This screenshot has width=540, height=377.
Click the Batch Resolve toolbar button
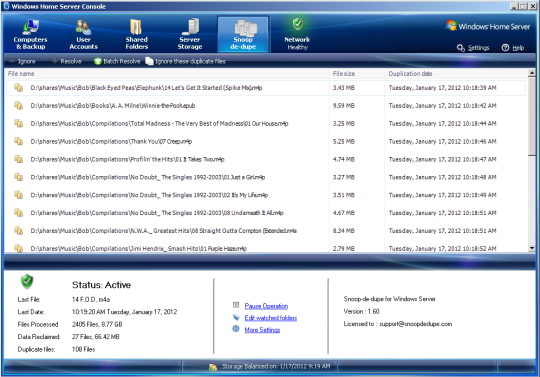(x=117, y=61)
